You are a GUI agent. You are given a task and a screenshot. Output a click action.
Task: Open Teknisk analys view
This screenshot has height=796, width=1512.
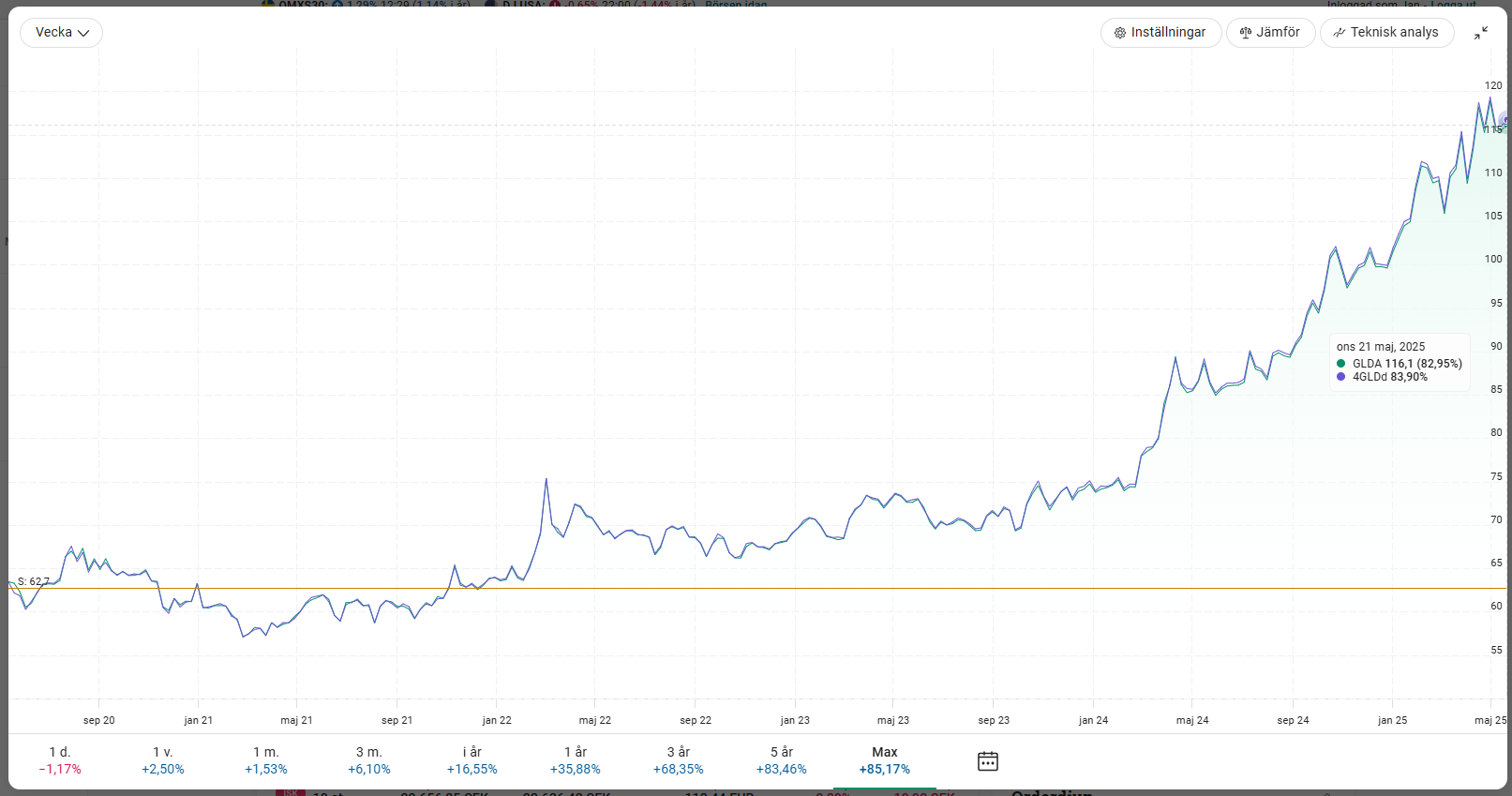click(x=1386, y=33)
